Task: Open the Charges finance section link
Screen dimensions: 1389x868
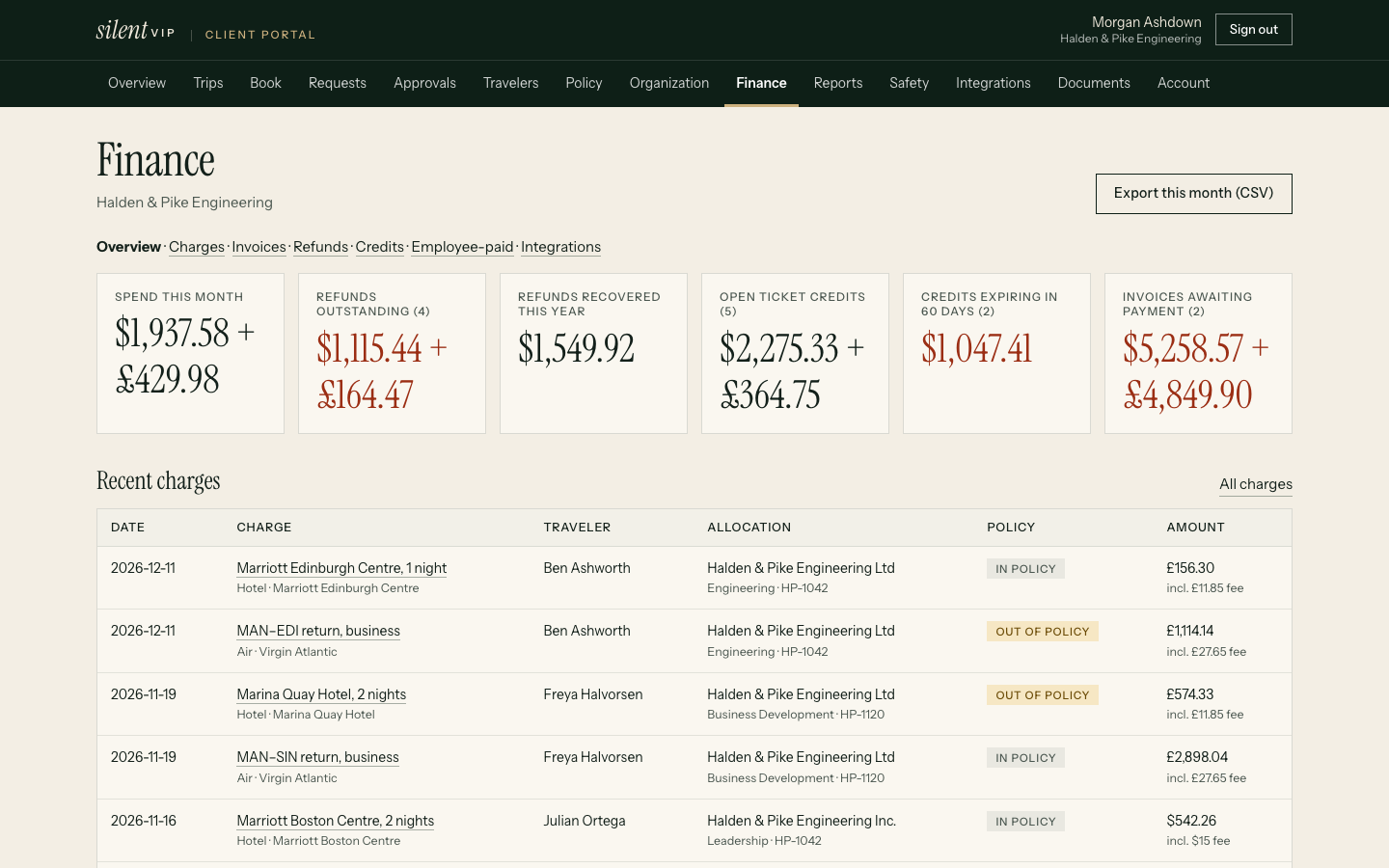Action: pos(197,247)
